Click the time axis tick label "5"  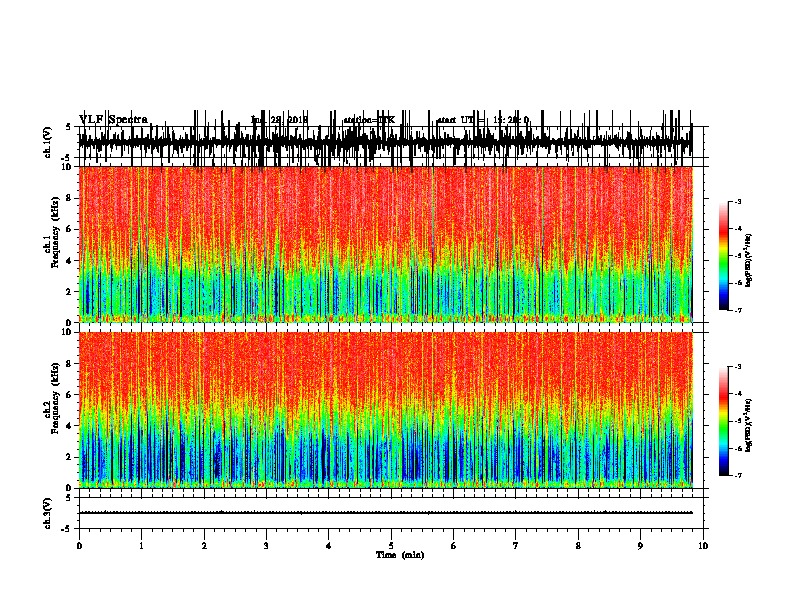coord(391,546)
